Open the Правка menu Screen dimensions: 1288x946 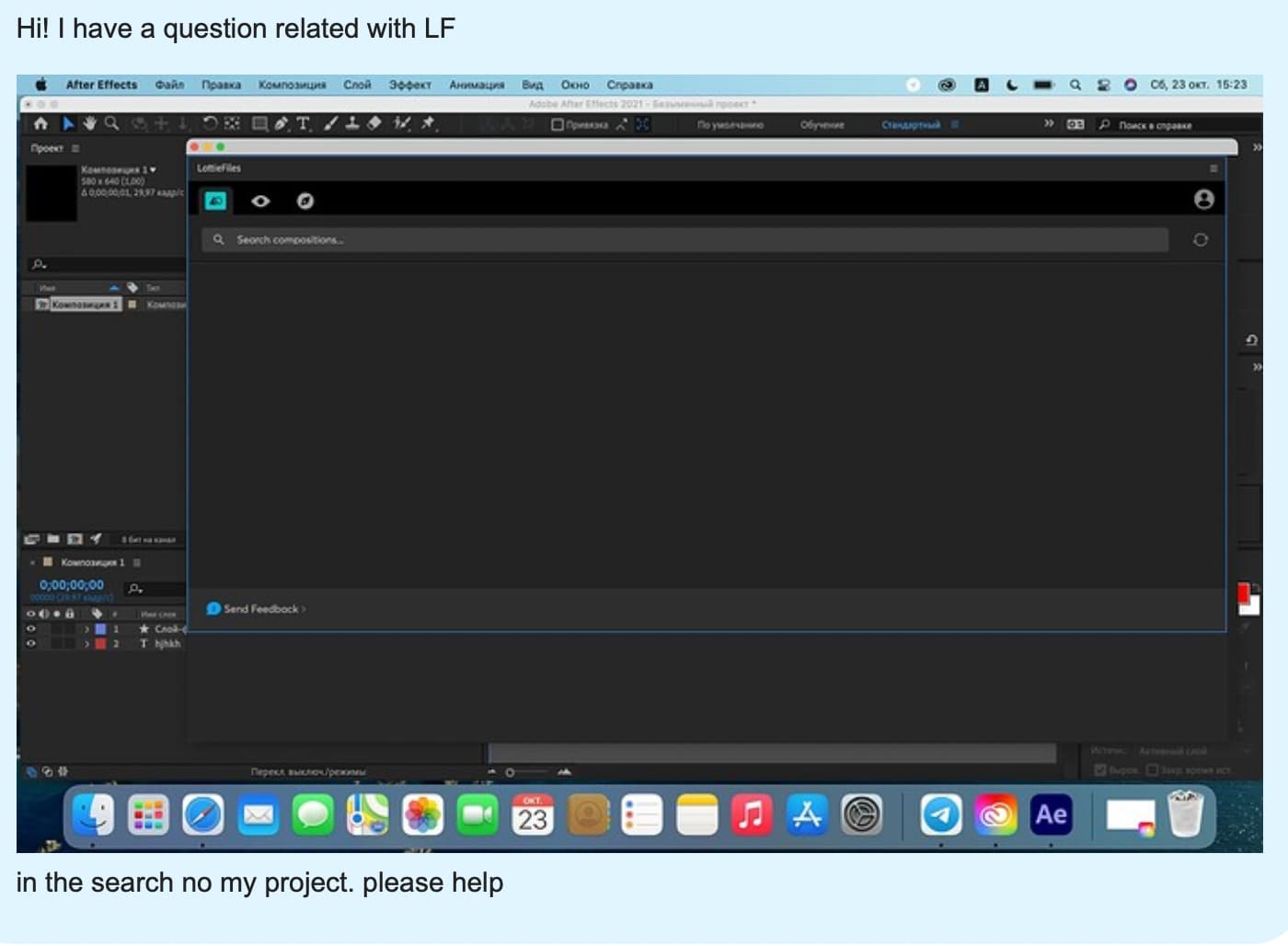[221, 85]
